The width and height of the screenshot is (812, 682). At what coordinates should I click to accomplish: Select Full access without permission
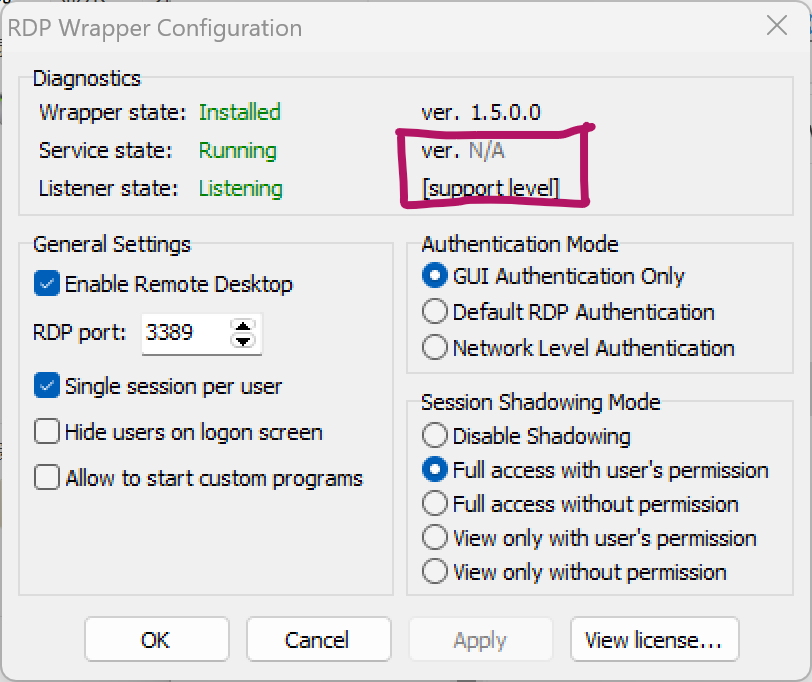point(435,503)
